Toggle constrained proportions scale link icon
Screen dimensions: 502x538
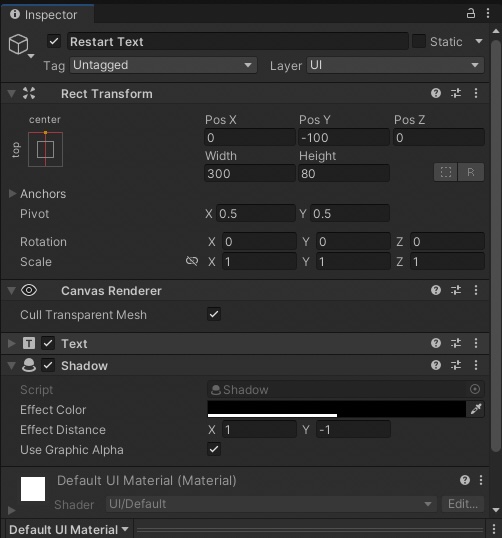[x=192, y=261]
